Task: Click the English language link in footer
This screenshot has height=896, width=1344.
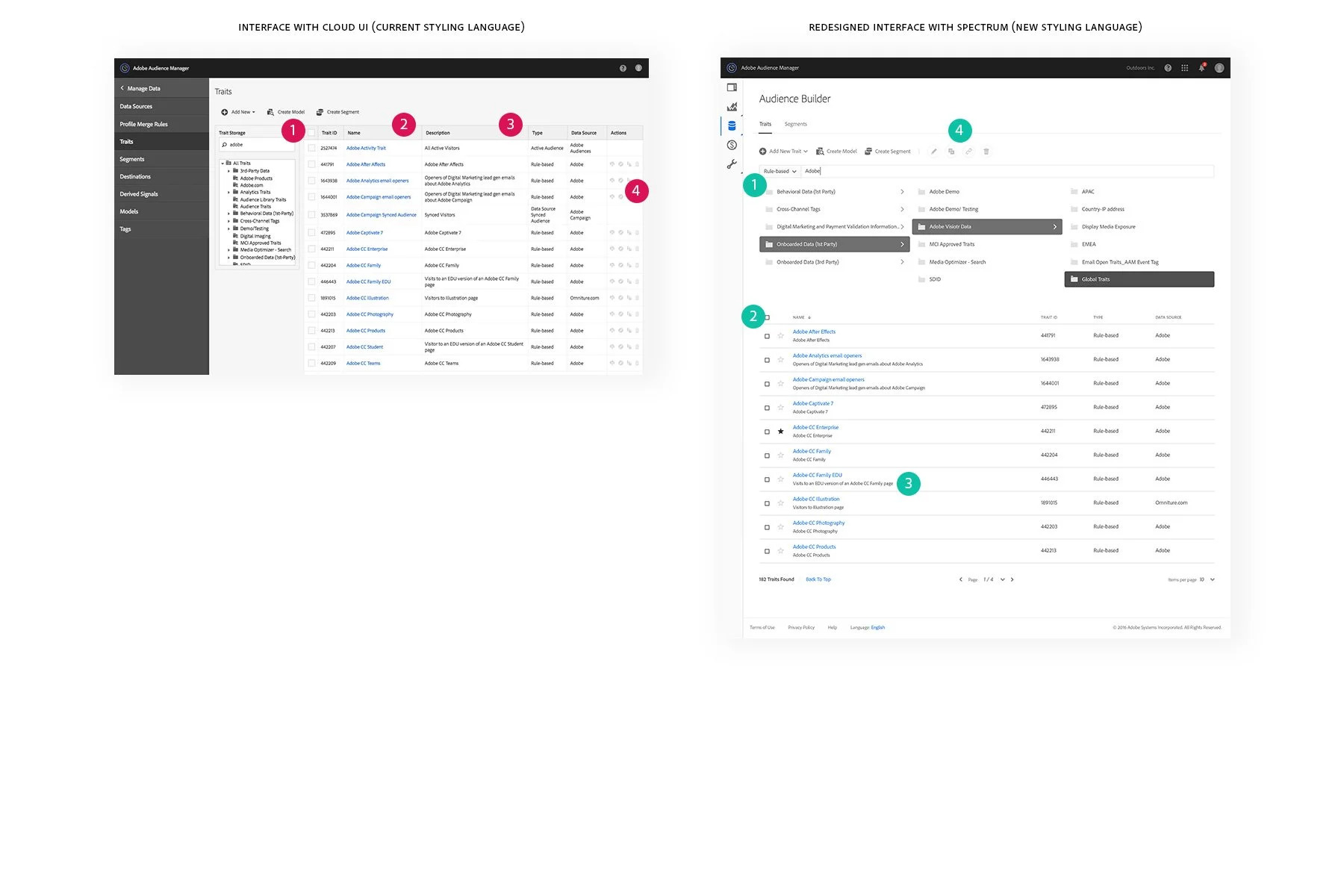Action: pos(878,628)
